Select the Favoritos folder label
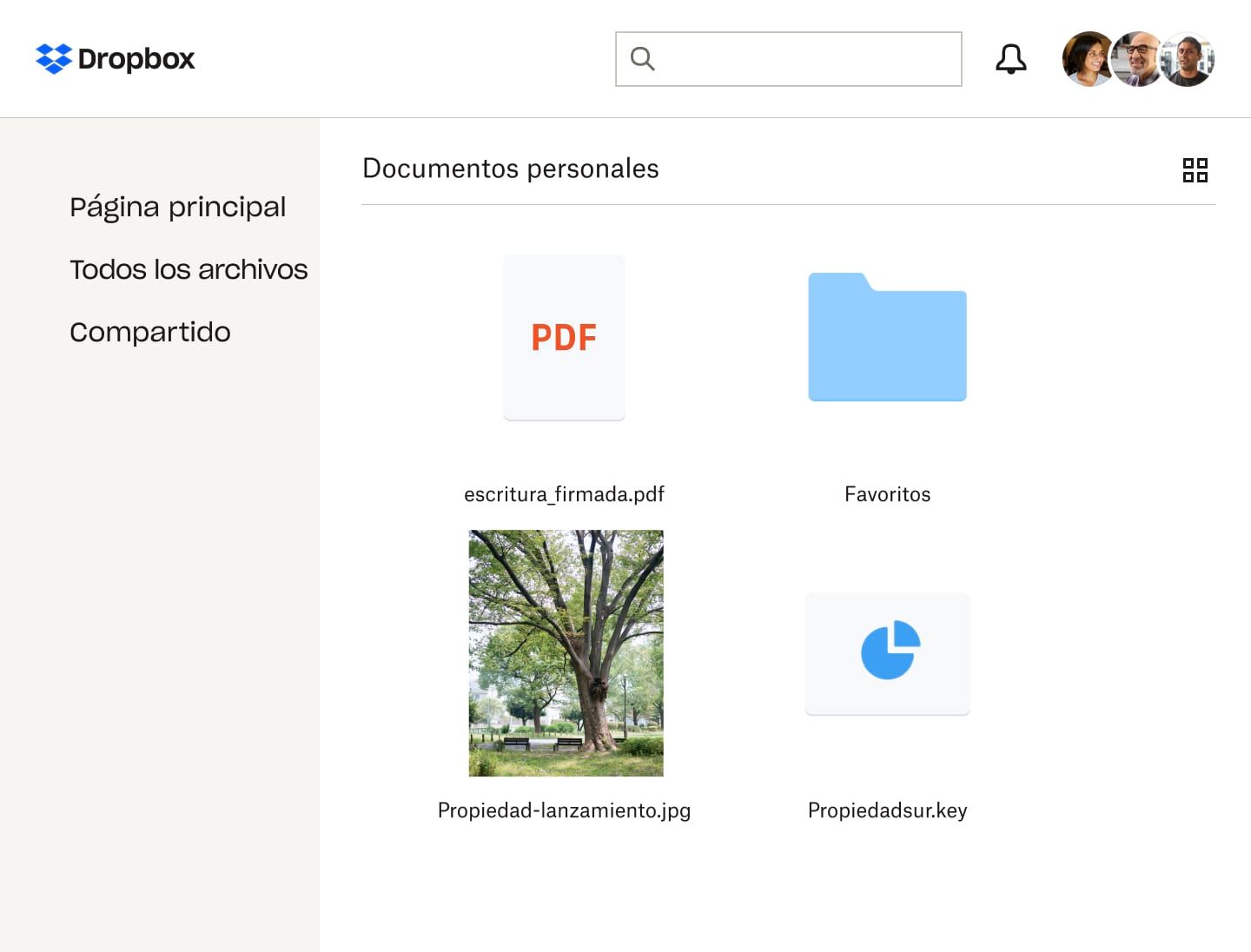 (887, 493)
